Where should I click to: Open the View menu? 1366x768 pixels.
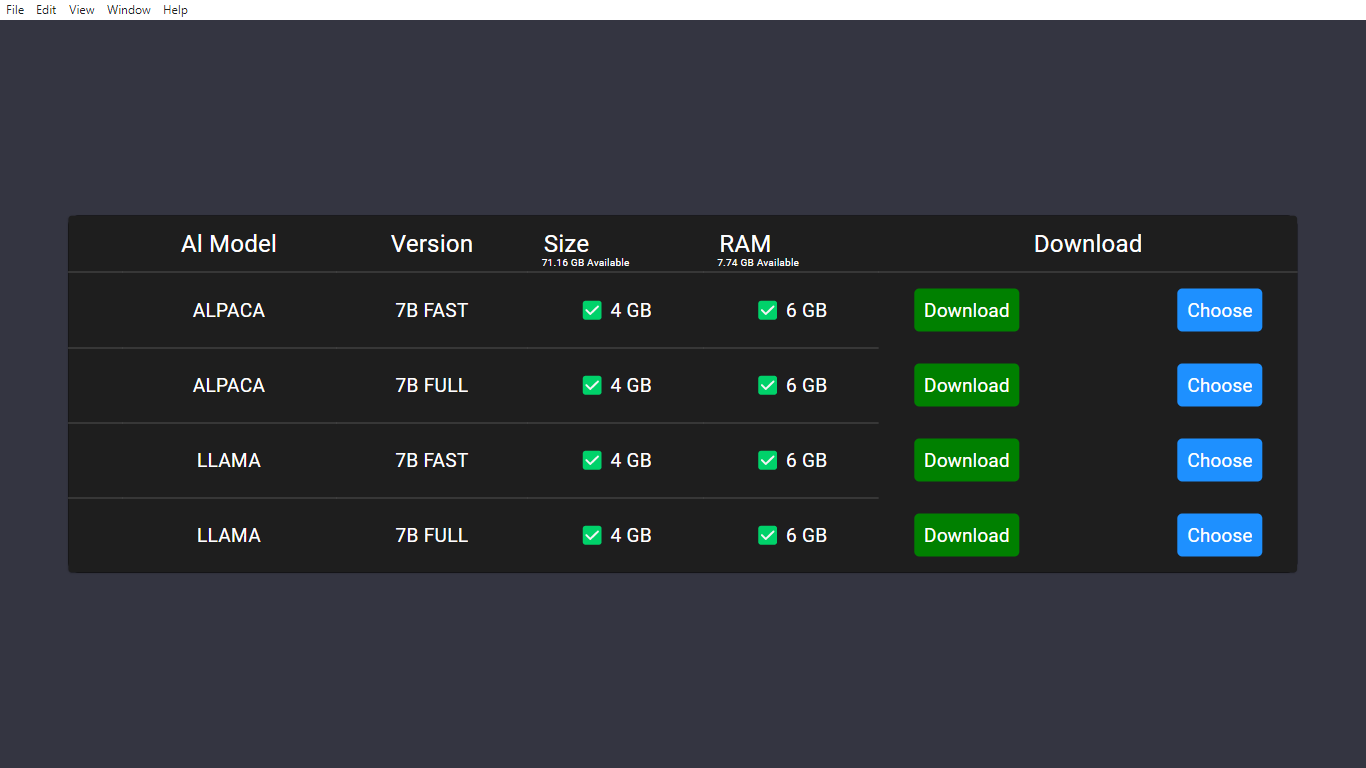pyautogui.click(x=82, y=10)
